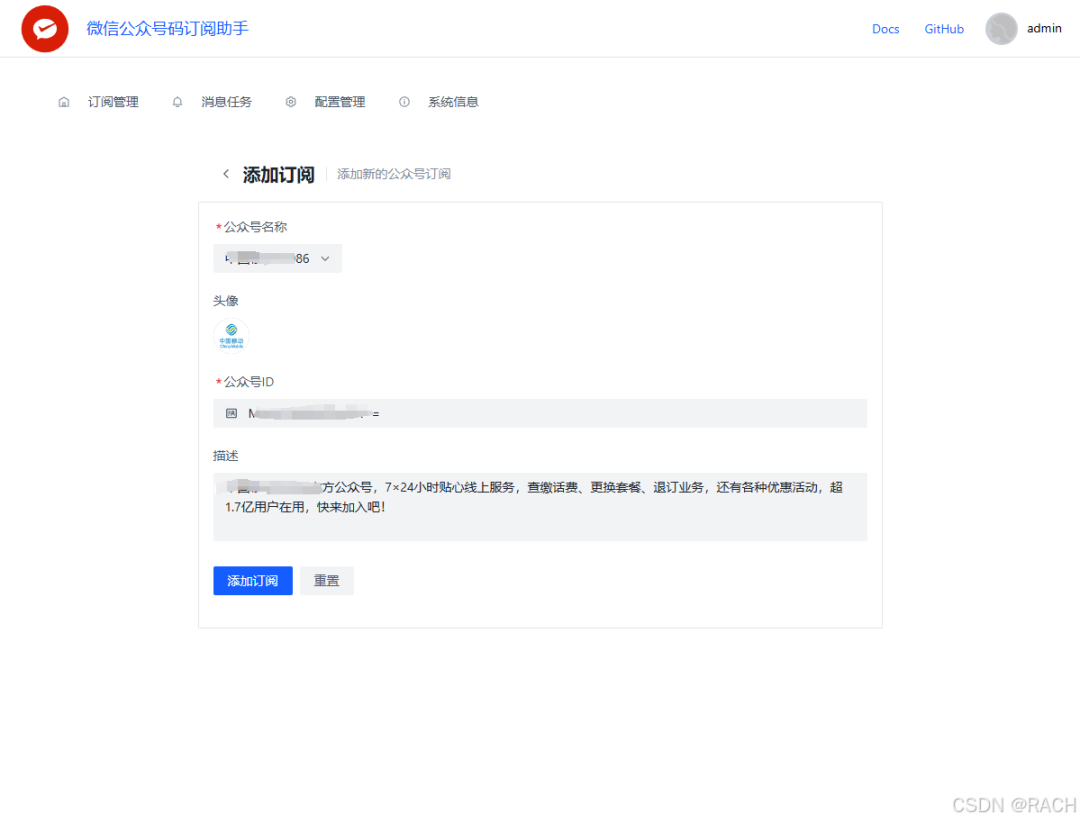The height and width of the screenshot is (823, 1080).
Task: Open the 公众号名称 dropdown
Action: tap(277, 258)
